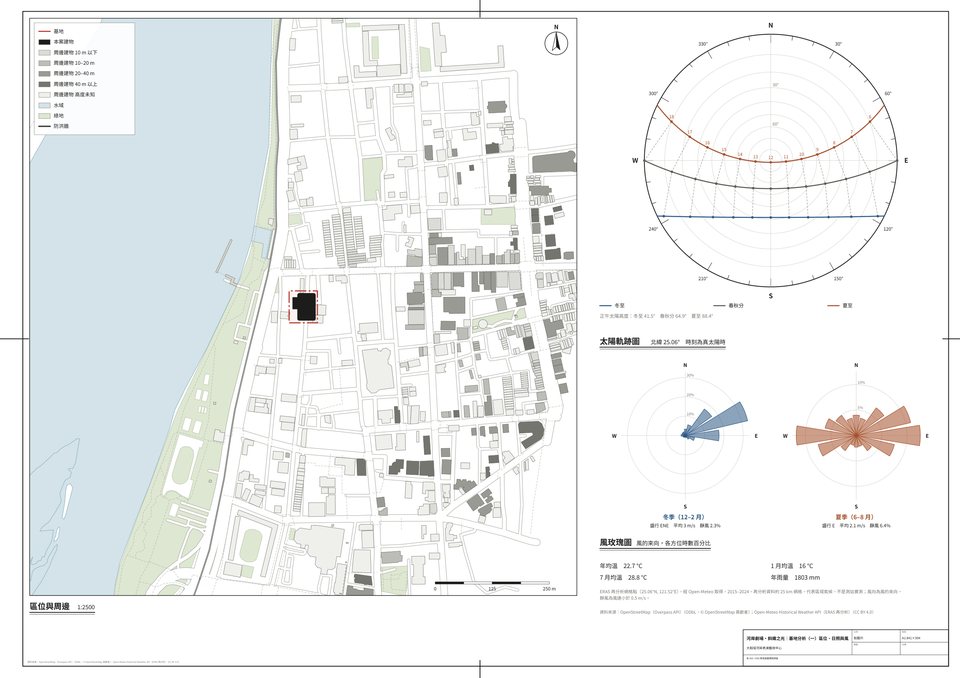The image size is (960, 678).
Task: Click the 120° azimuth label on sun path
Action: click(x=888, y=229)
